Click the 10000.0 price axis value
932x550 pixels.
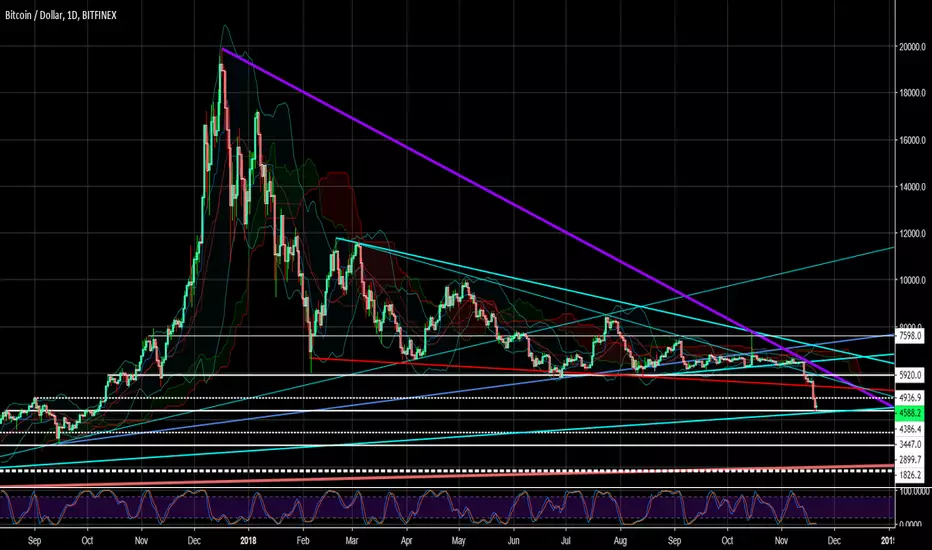click(912, 280)
